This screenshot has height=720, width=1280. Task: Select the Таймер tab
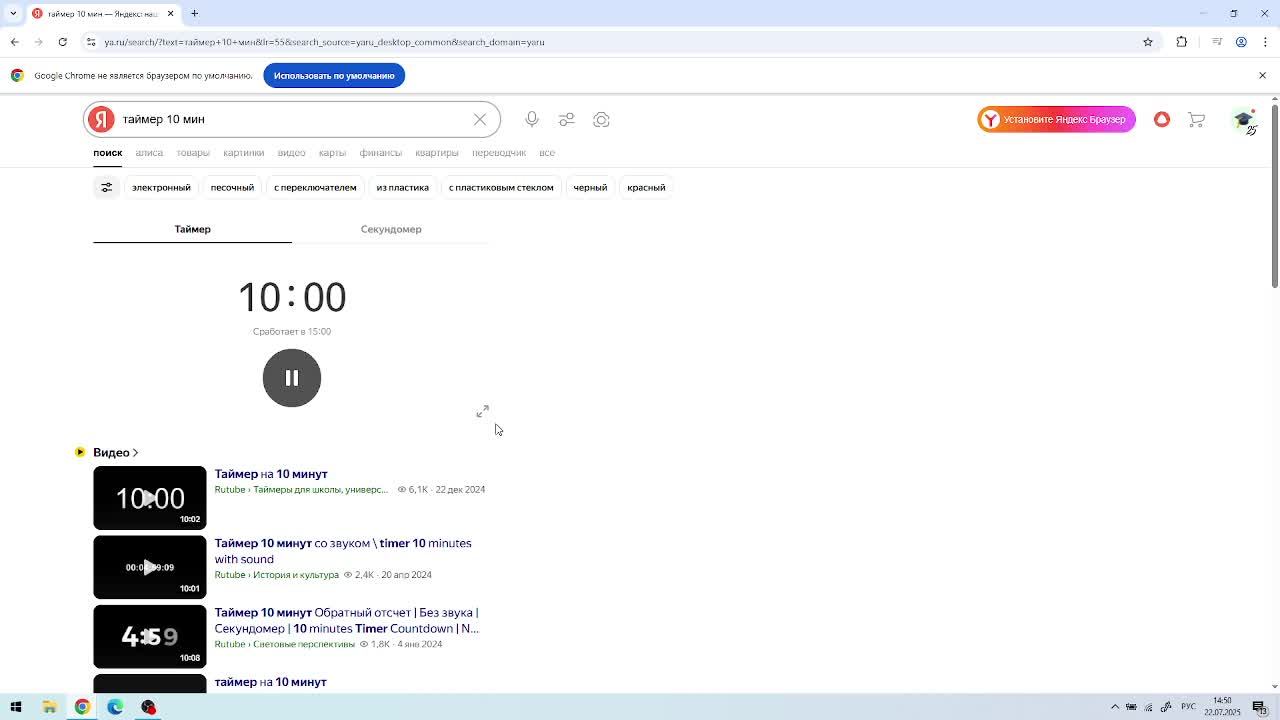192,229
